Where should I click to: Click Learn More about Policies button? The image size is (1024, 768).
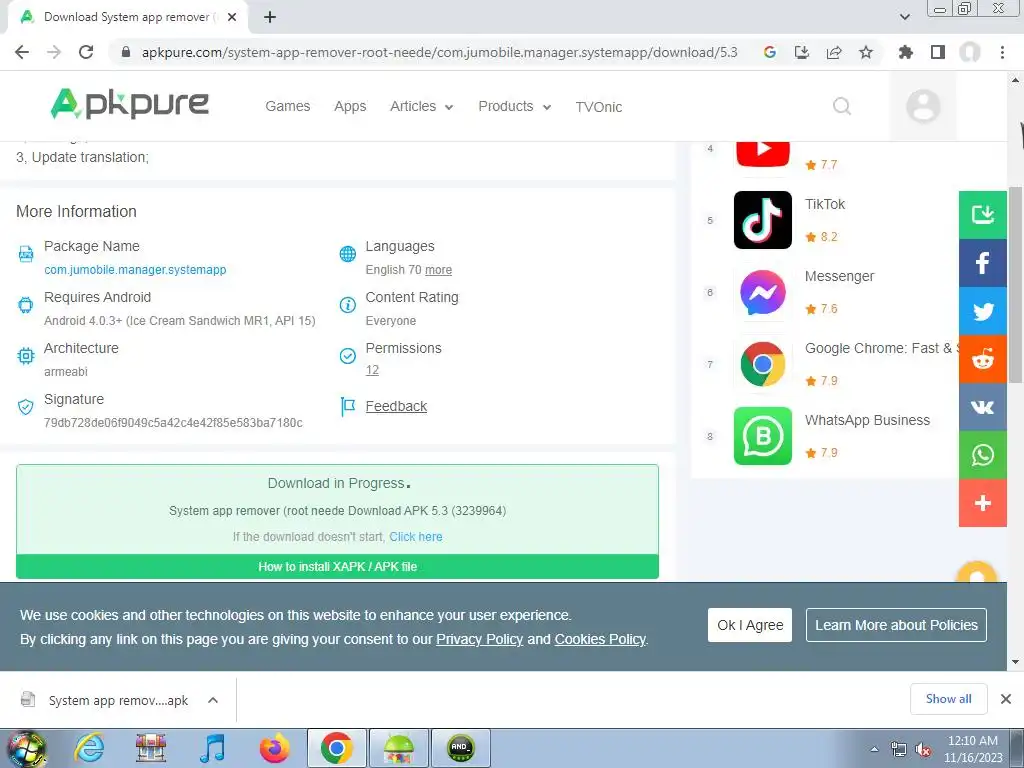[x=896, y=625]
